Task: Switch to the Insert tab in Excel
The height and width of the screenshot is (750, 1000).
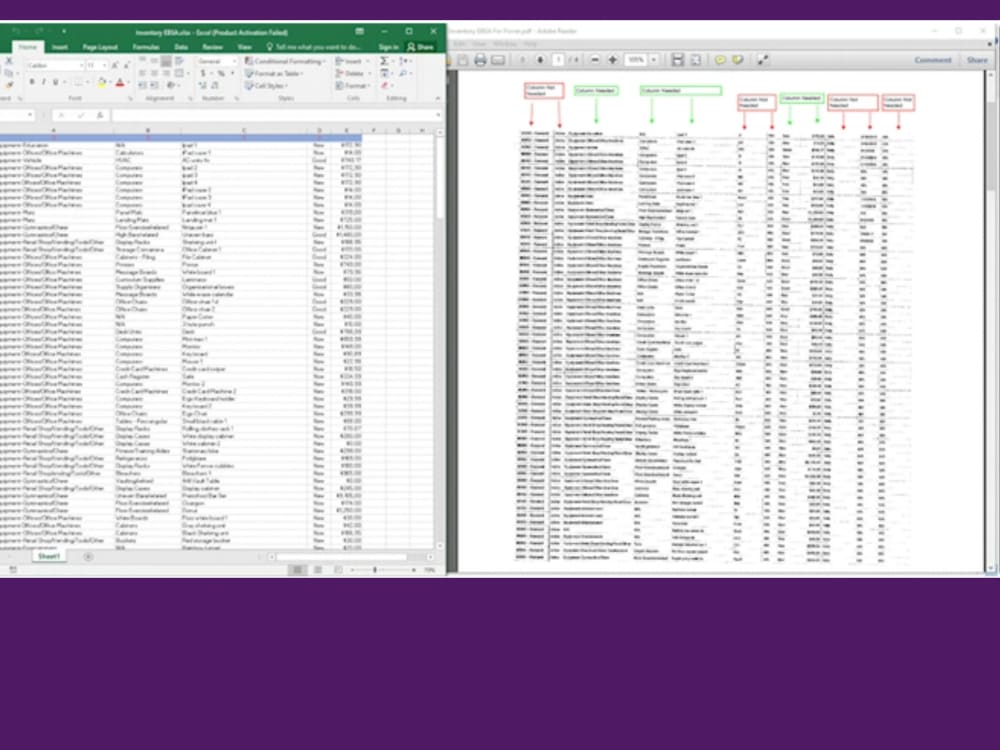Action: (60, 47)
